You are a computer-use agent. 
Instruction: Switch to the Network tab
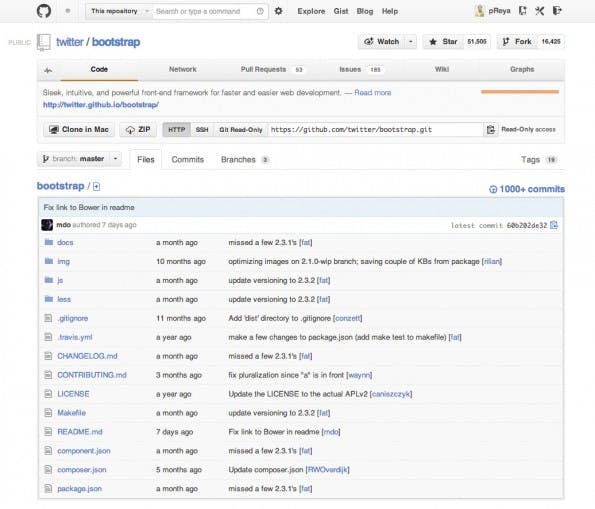[183, 69]
